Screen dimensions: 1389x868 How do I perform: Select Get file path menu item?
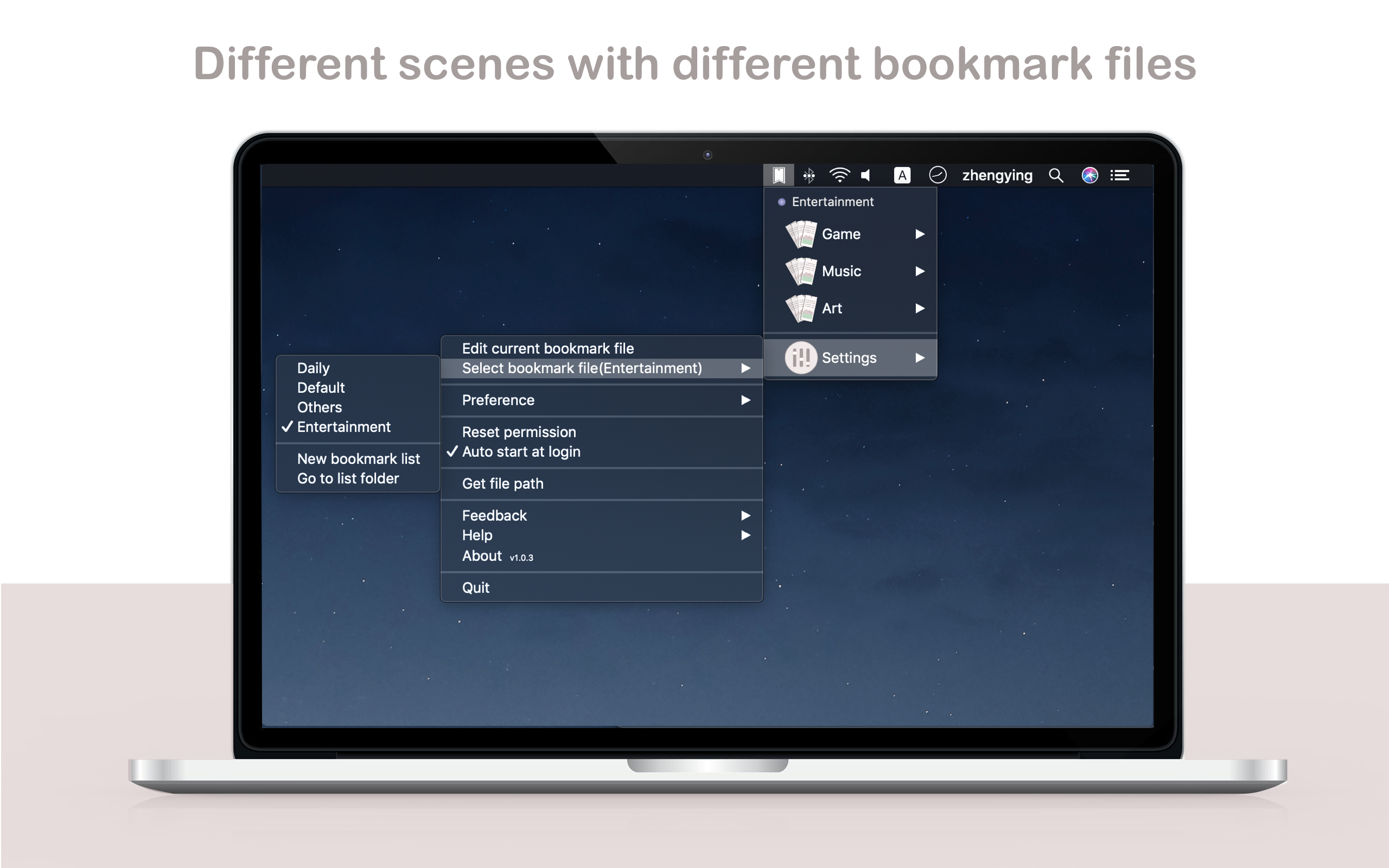502,484
